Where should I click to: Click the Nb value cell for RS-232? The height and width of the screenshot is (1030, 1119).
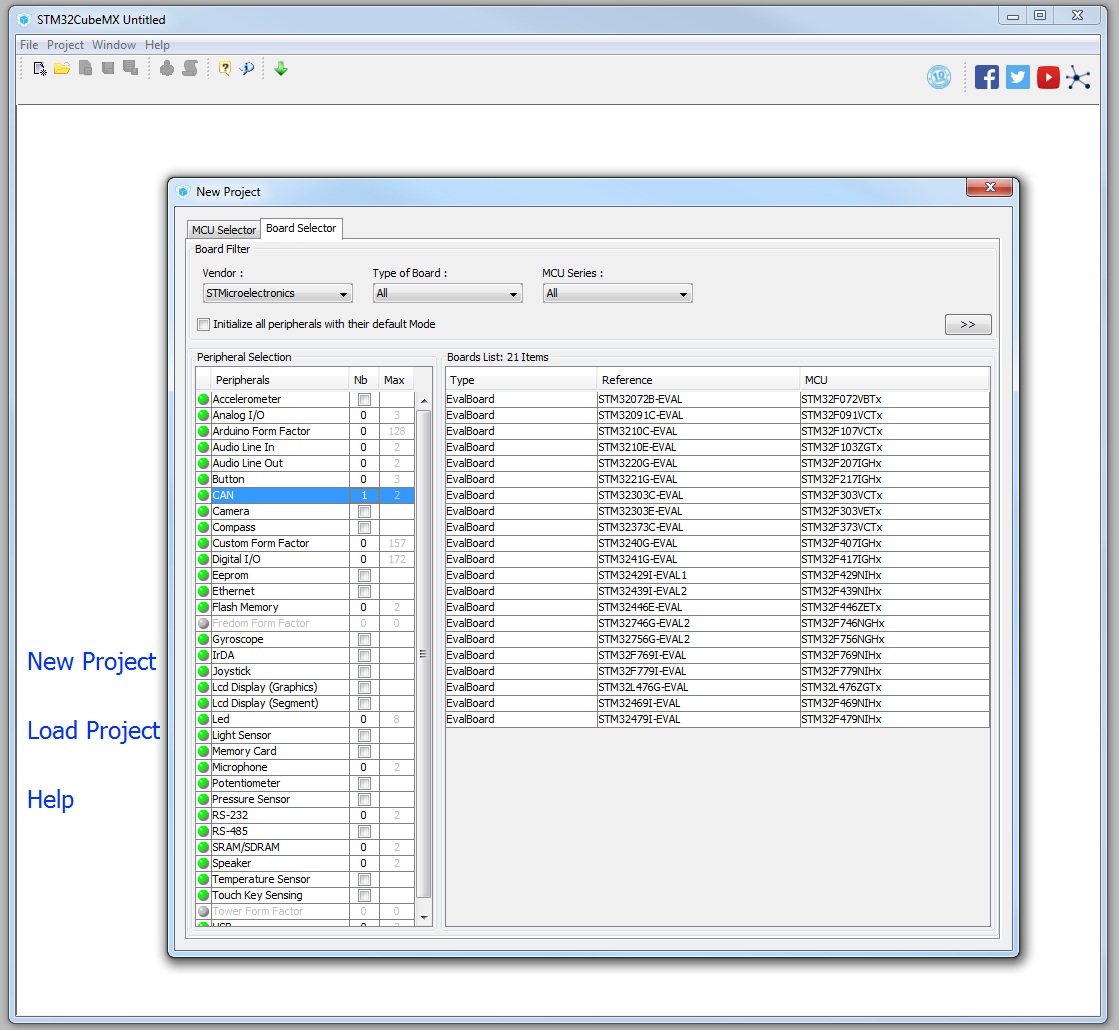point(364,815)
